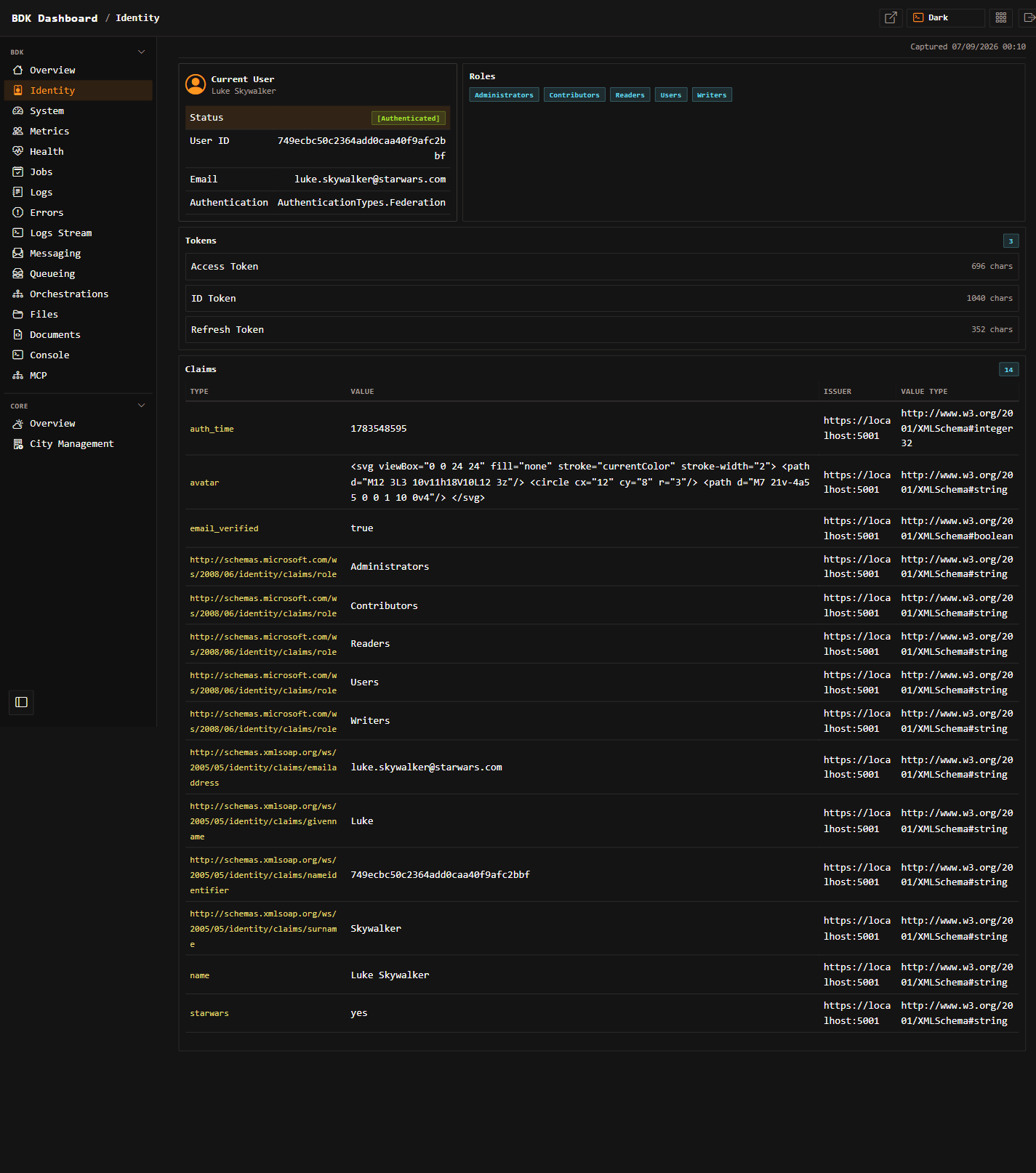The width and height of the screenshot is (1036, 1173).
Task: Click the Authenticated status badge
Action: tap(409, 118)
